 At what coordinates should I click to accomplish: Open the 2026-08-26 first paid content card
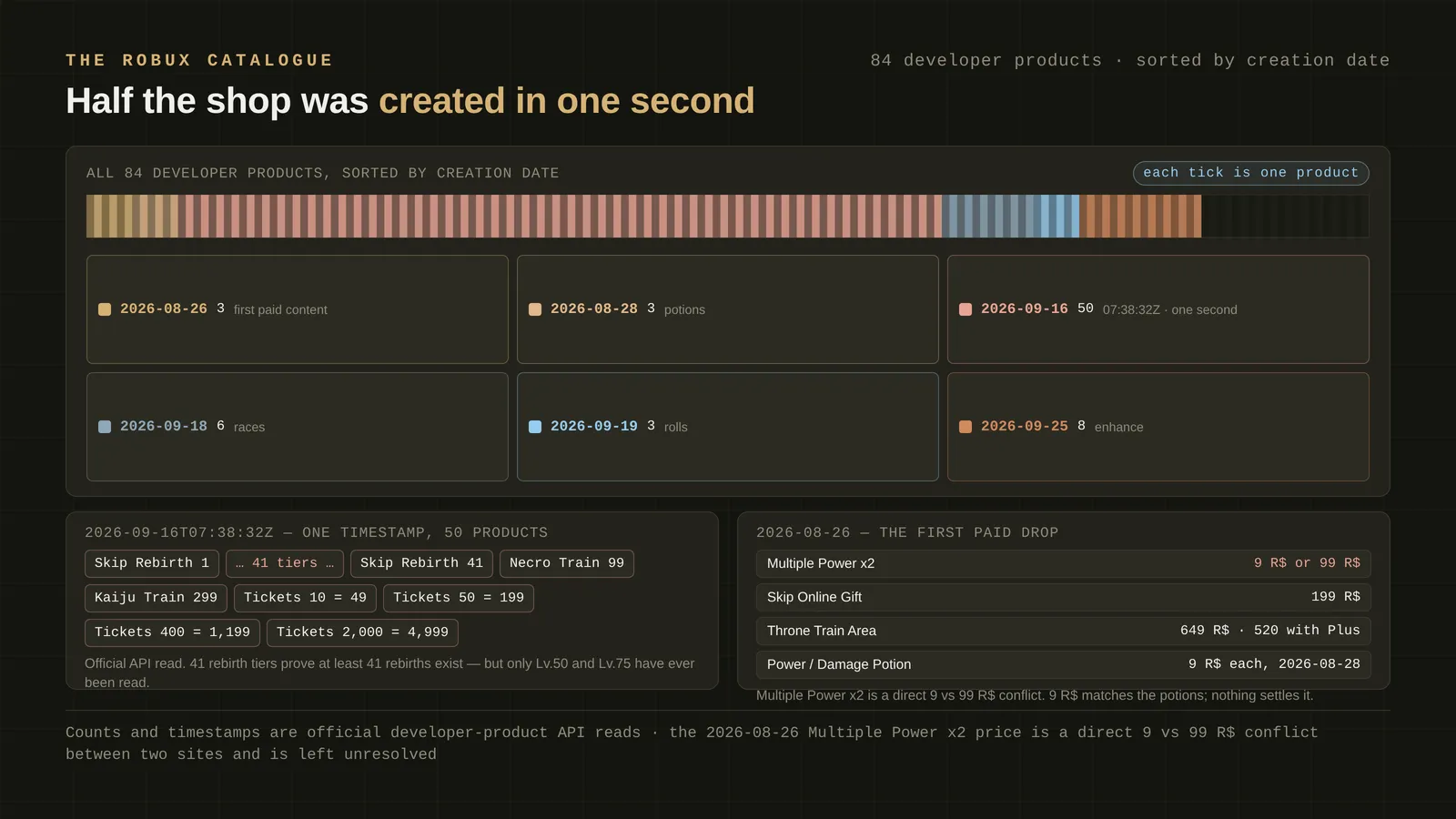(x=298, y=309)
